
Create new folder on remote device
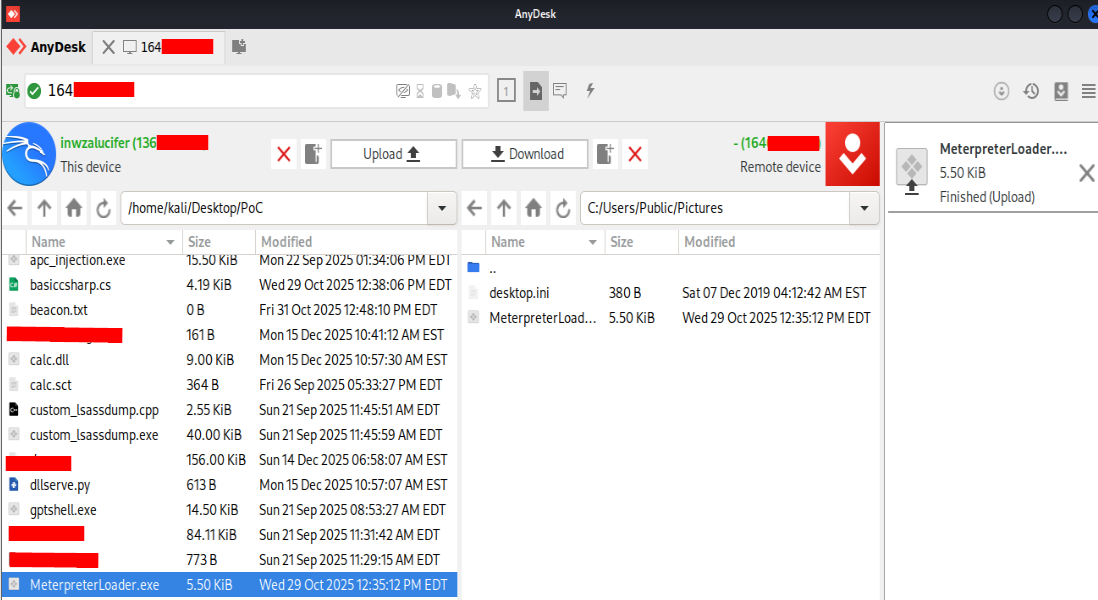pyautogui.click(x=604, y=154)
